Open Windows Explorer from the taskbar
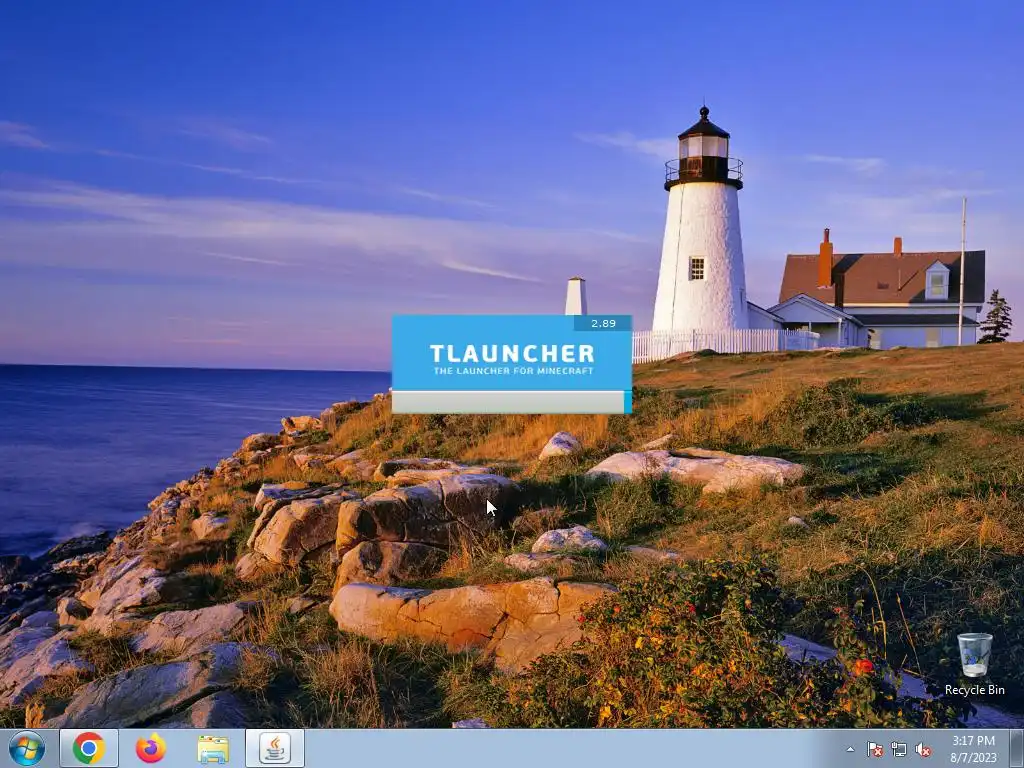The height and width of the screenshot is (768, 1024). [213, 748]
